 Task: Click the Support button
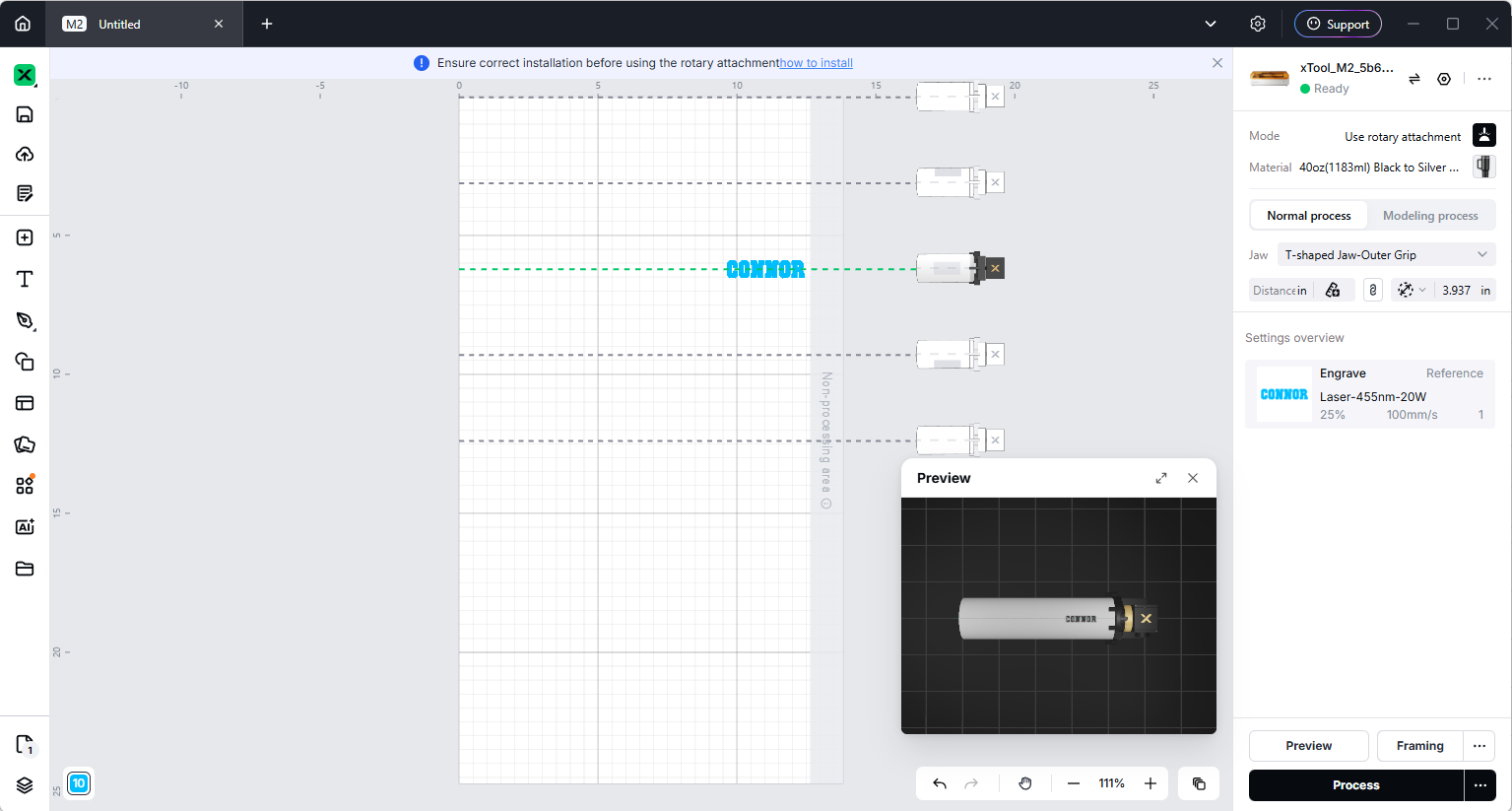point(1338,24)
